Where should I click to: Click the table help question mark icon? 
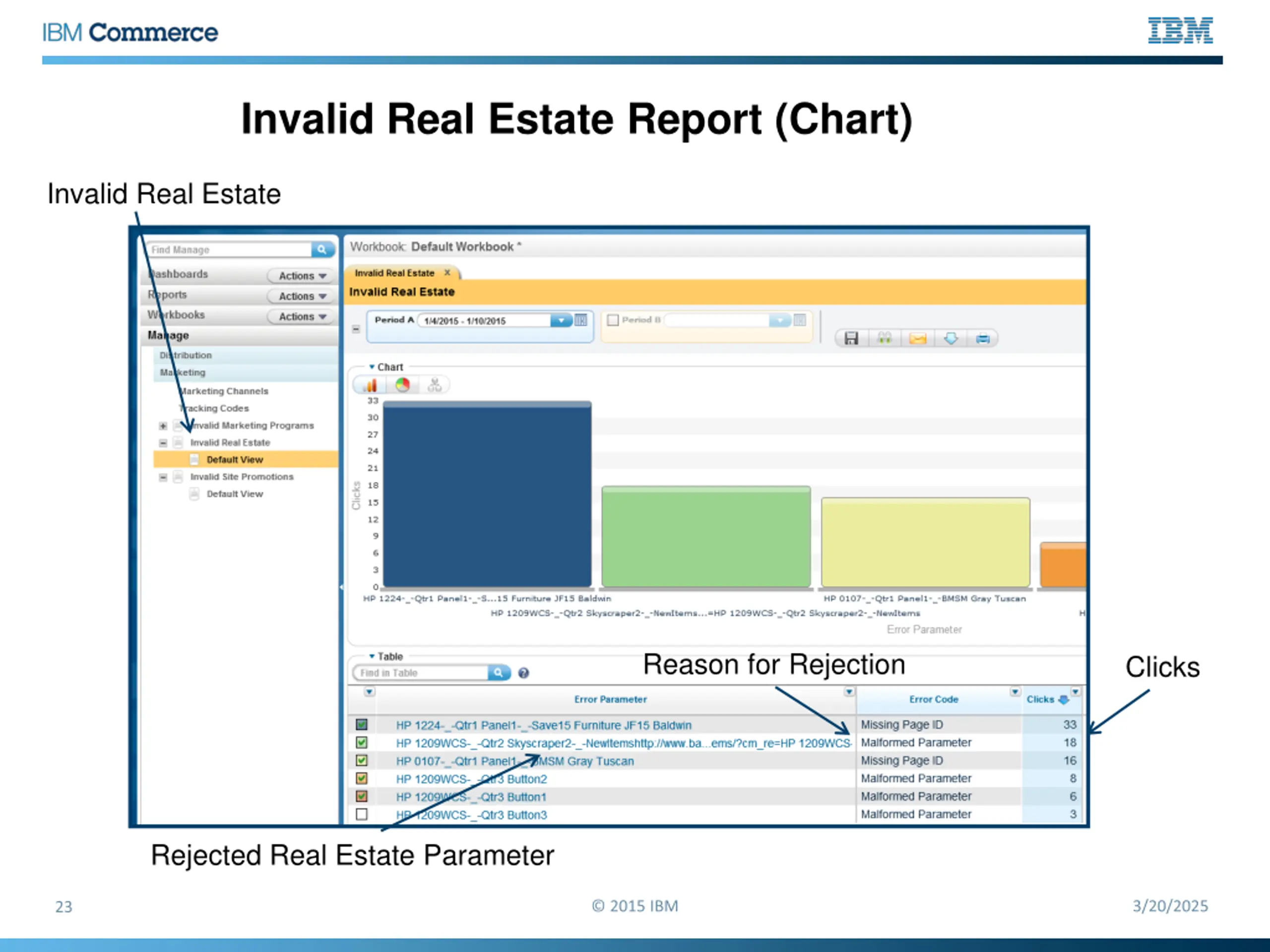click(x=523, y=673)
